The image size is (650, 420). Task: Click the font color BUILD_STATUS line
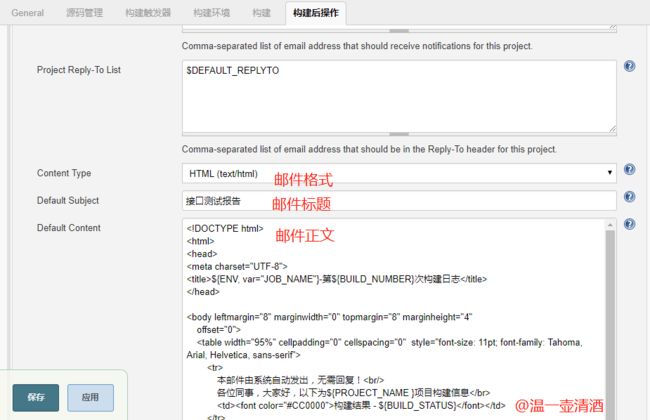point(361,405)
